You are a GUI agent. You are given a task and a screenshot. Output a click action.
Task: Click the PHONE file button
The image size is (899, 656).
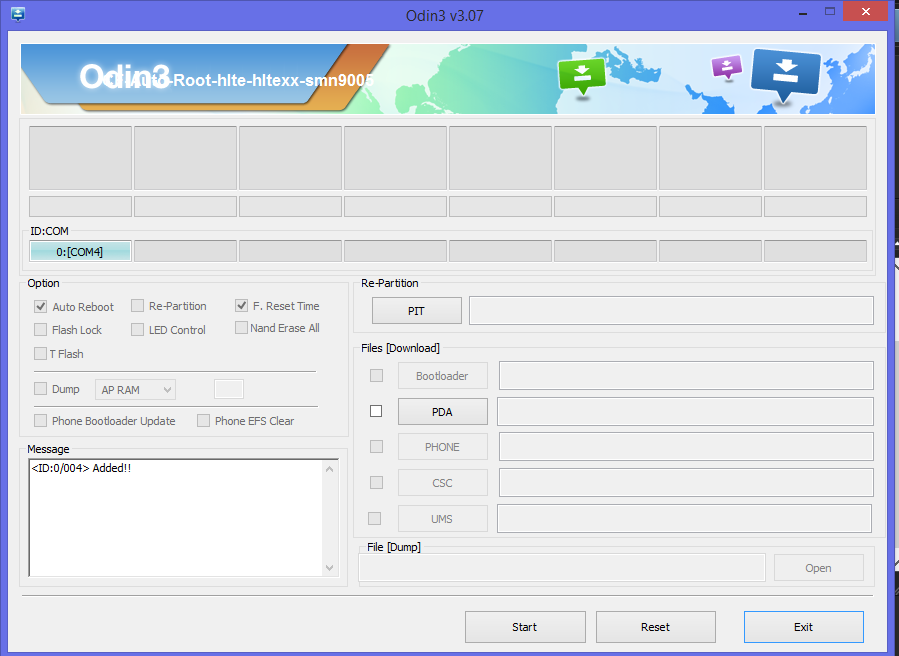click(443, 447)
